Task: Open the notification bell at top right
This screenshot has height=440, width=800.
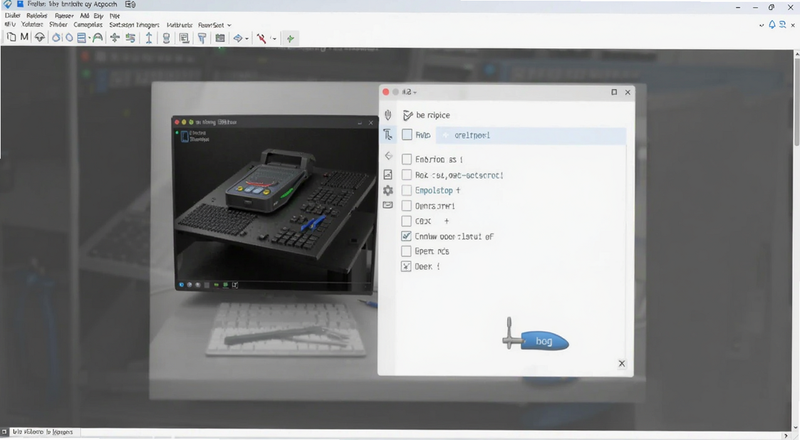Action: click(772, 25)
